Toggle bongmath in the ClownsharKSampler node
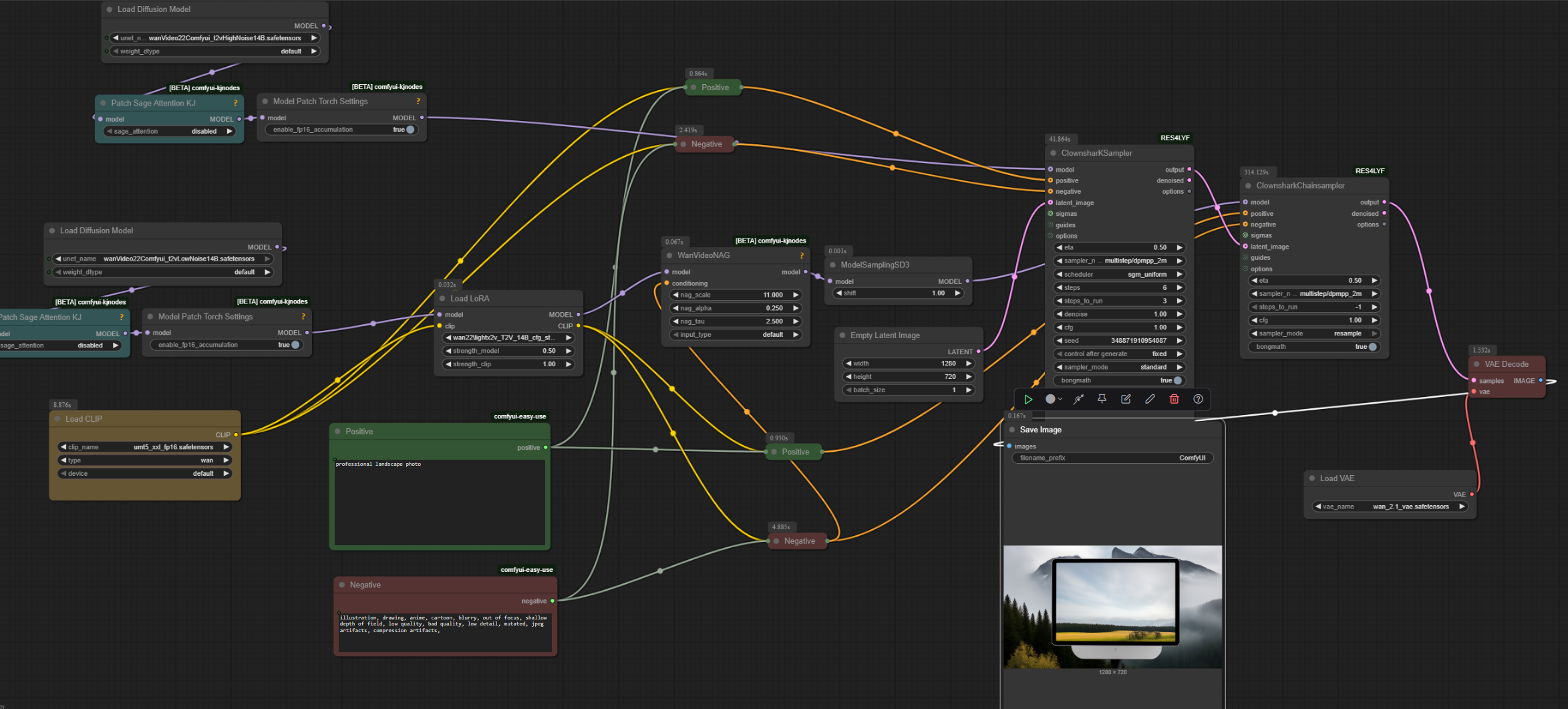1568x709 pixels. point(1177,380)
